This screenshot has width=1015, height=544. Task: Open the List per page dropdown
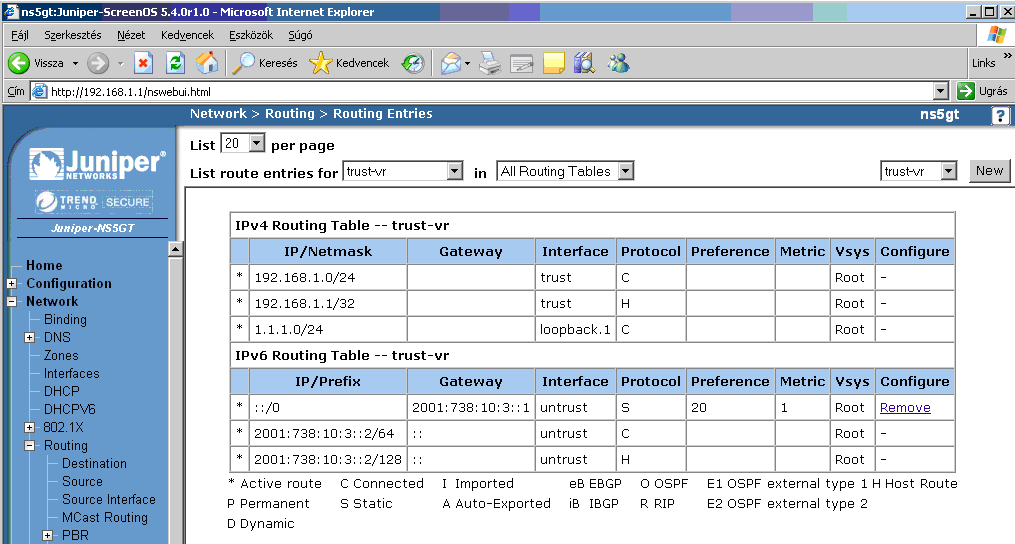coord(255,144)
